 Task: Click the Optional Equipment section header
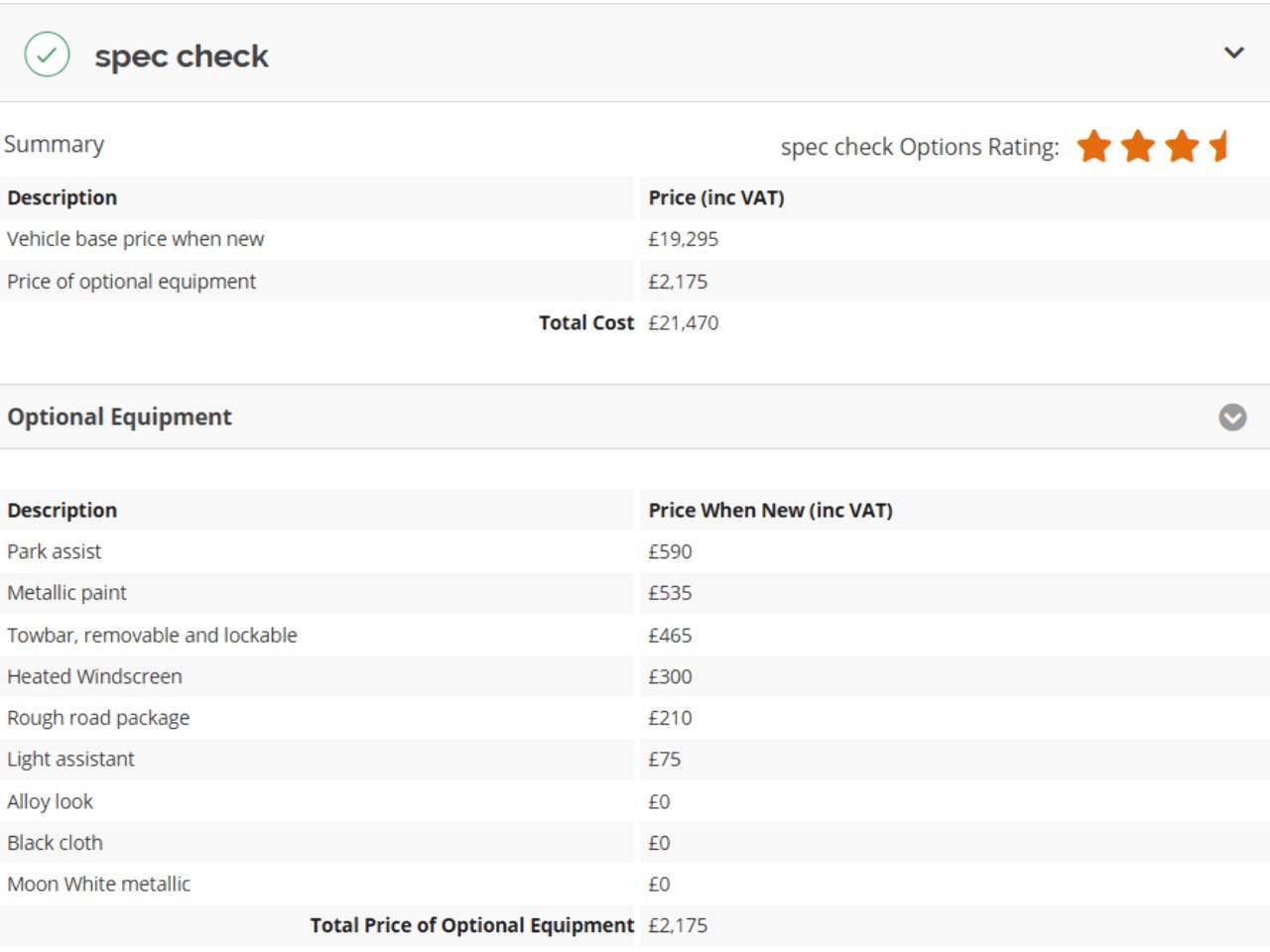click(119, 417)
